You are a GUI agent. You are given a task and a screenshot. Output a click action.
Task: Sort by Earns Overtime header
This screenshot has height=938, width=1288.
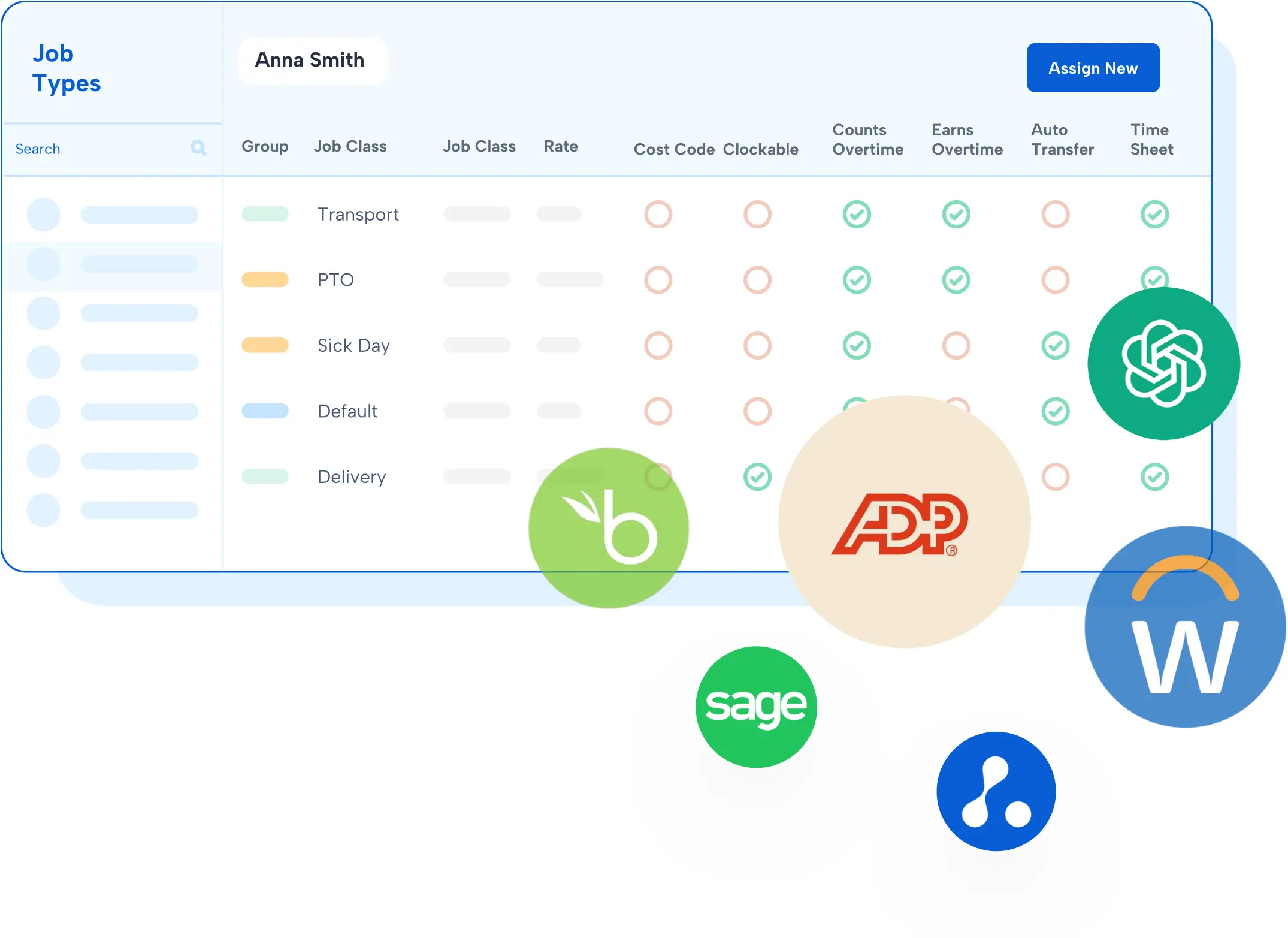(x=967, y=140)
